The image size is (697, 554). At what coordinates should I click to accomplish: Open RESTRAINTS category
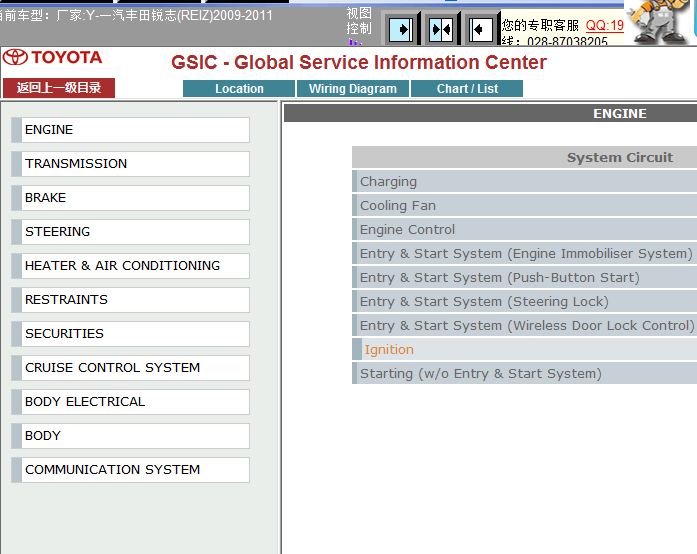click(x=130, y=300)
